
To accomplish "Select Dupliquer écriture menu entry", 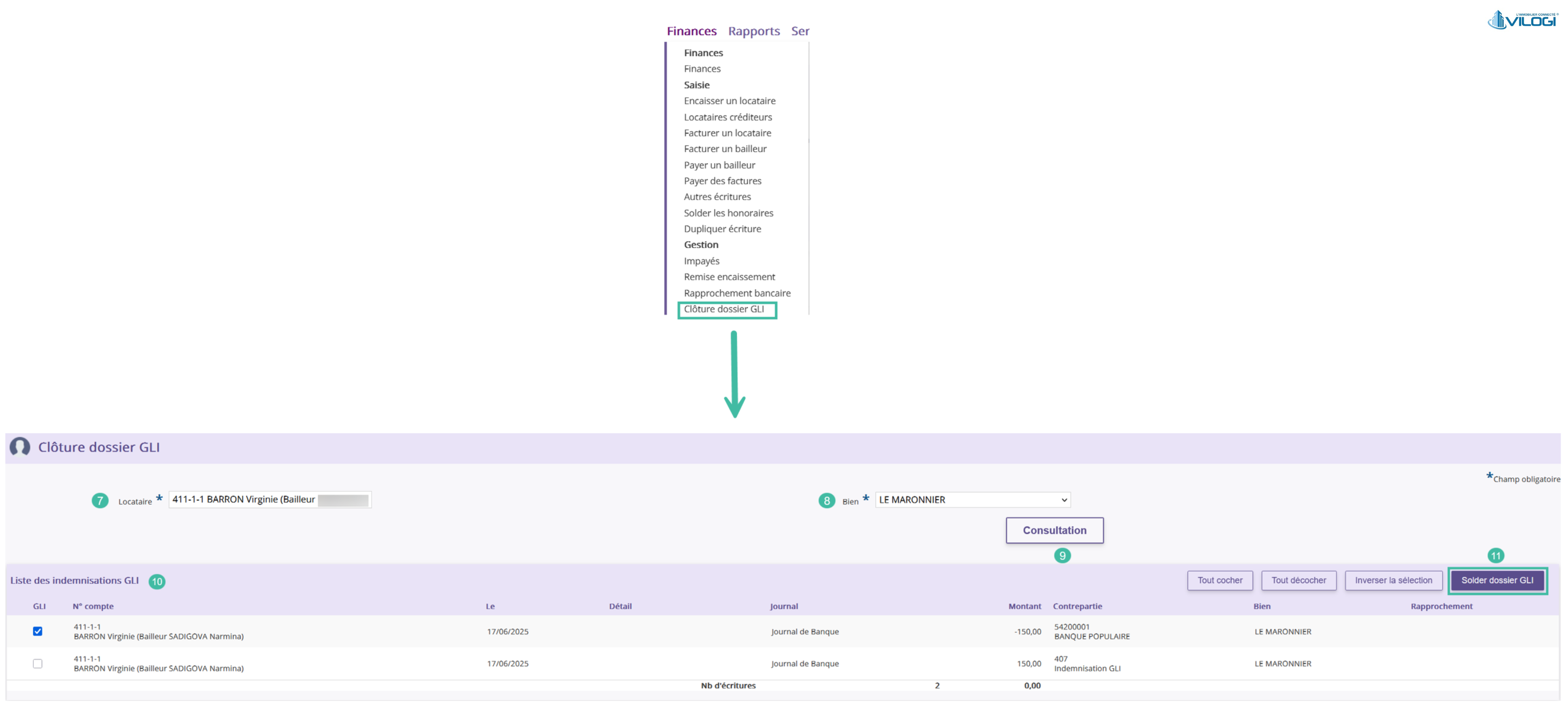I will coord(722,229).
